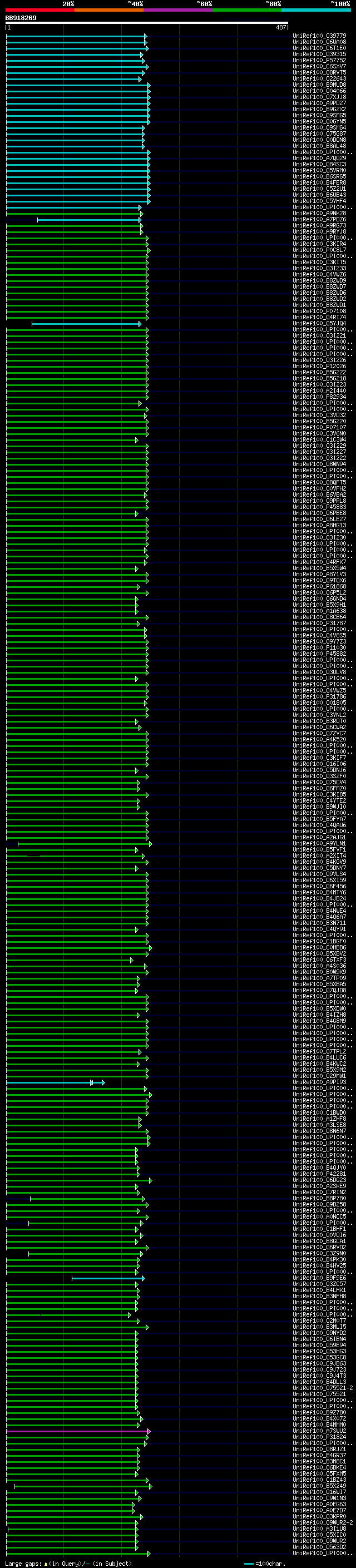This screenshot has height=1568, width=356.
Task: Select label UniRef100_Q5XIC0
Action: tap(319, 1535)
